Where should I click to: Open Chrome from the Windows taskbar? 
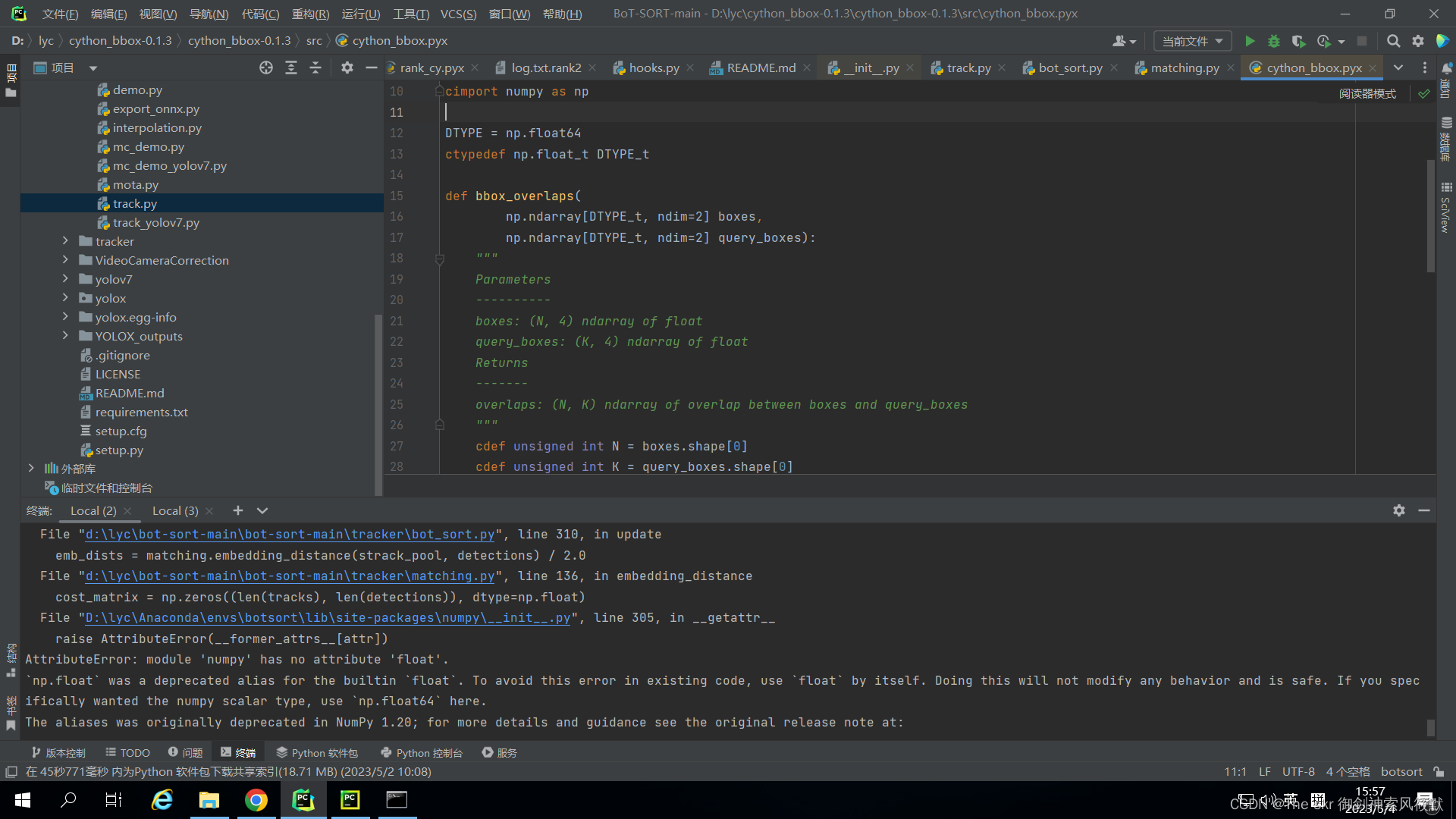click(256, 800)
